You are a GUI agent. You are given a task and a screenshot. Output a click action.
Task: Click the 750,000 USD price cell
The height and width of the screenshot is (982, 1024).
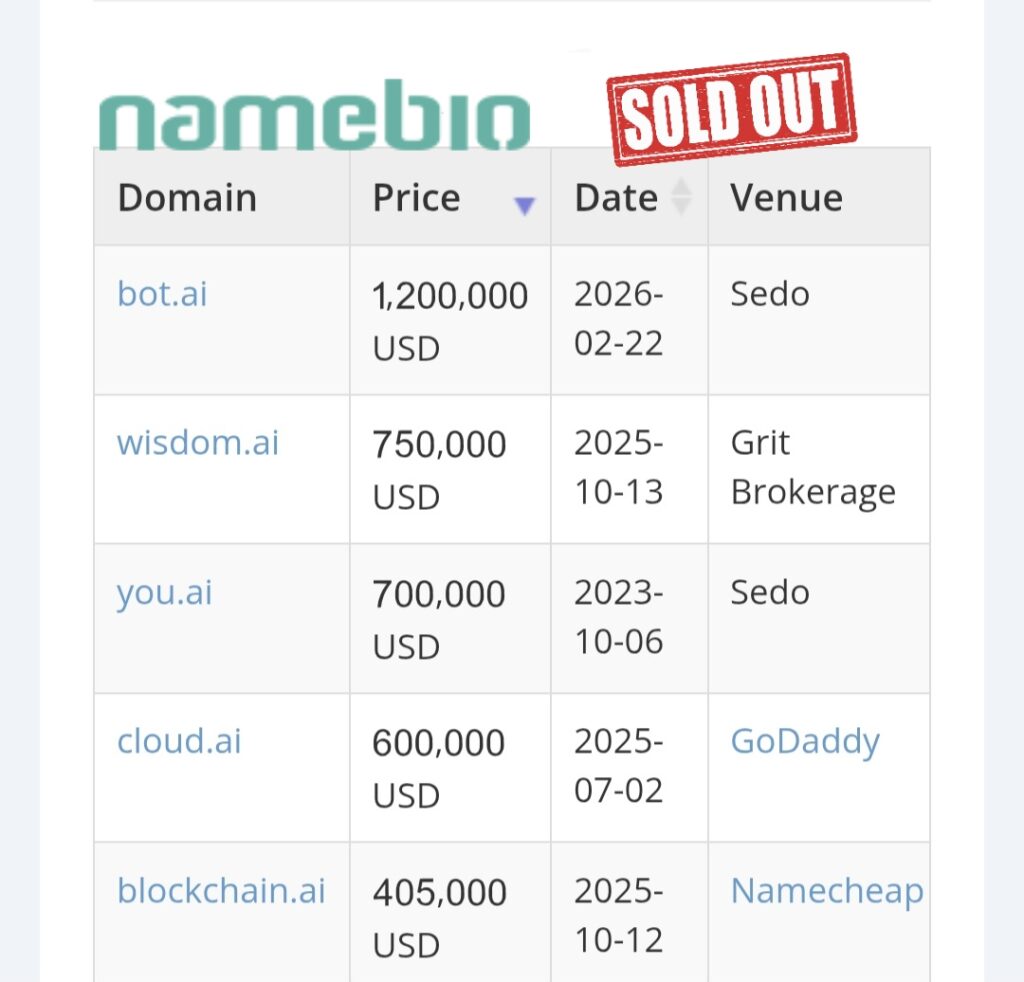439,469
